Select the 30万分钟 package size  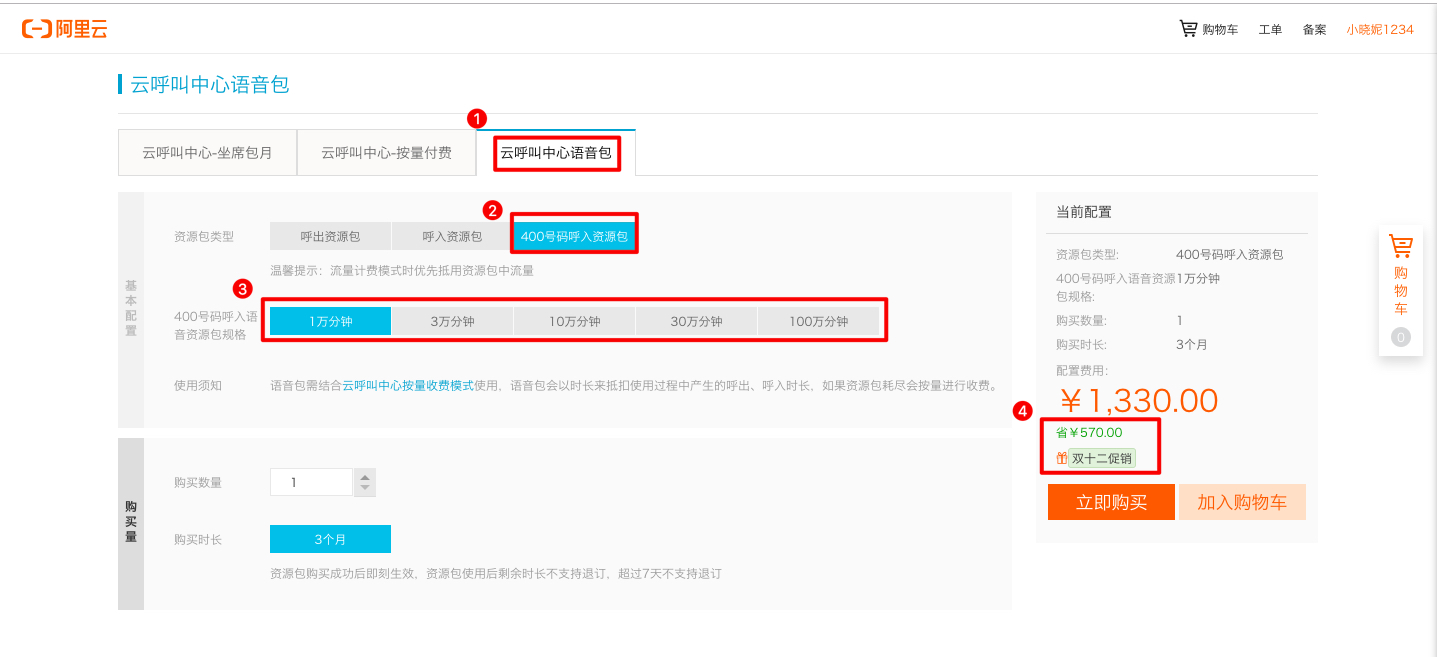(x=696, y=321)
